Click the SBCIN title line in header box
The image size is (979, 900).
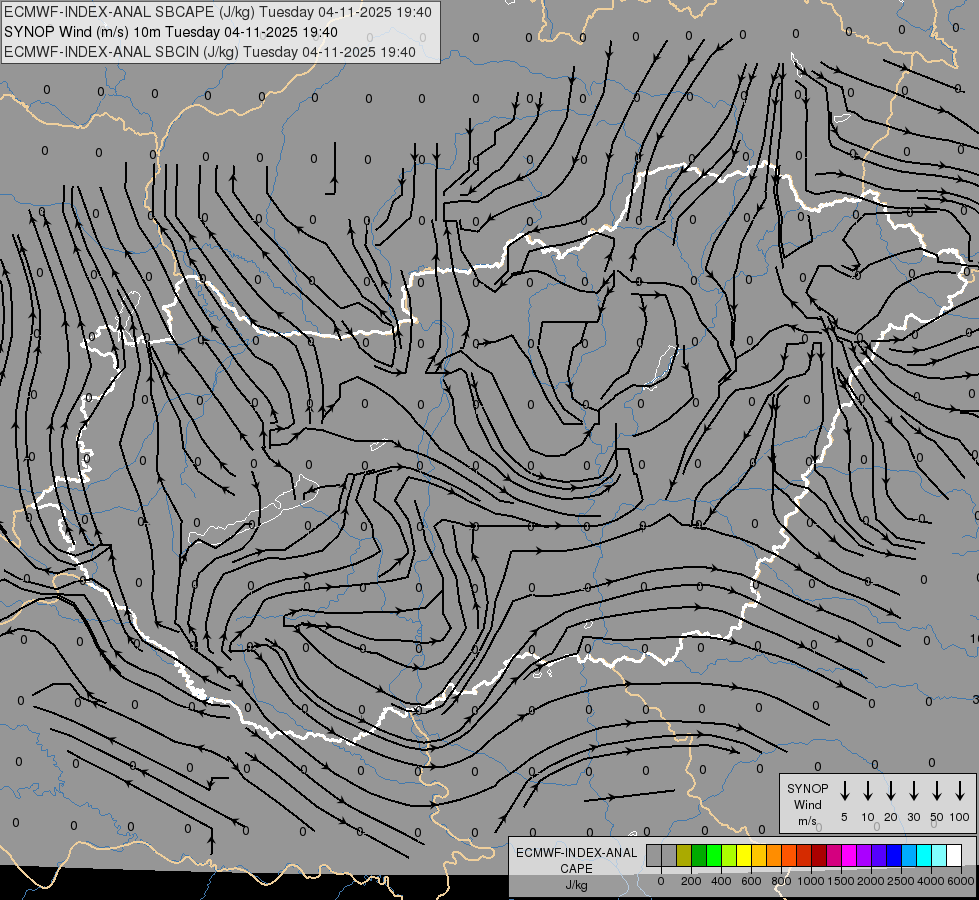pyautogui.click(x=210, y=52)
